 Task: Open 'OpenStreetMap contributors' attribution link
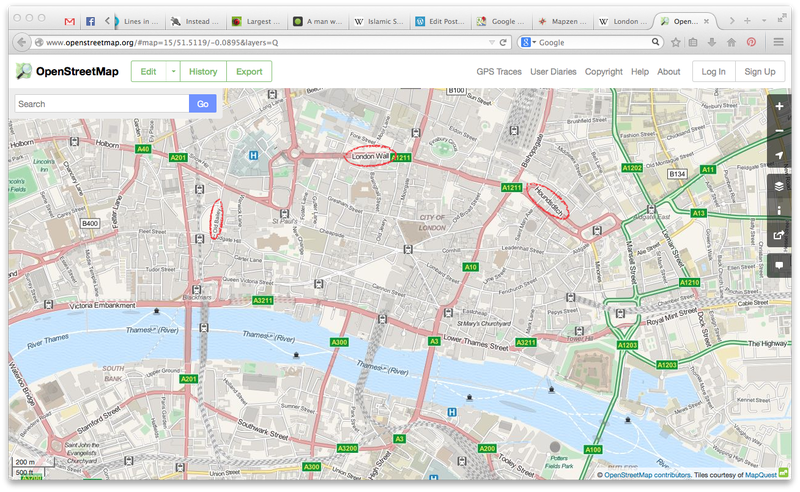tap(647, 475)
